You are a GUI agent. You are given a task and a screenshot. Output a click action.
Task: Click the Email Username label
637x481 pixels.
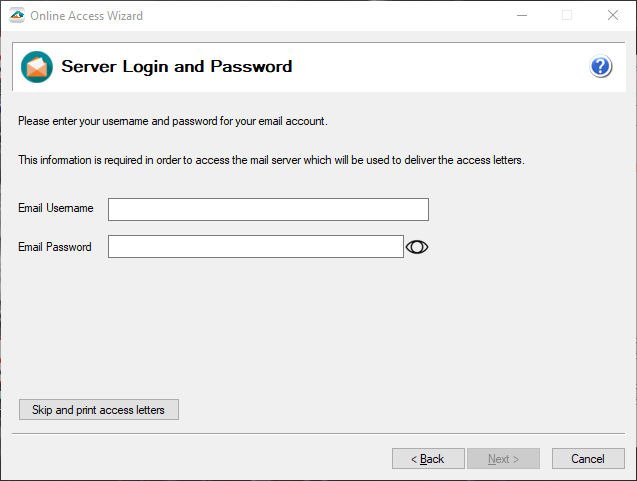point(56,208)
